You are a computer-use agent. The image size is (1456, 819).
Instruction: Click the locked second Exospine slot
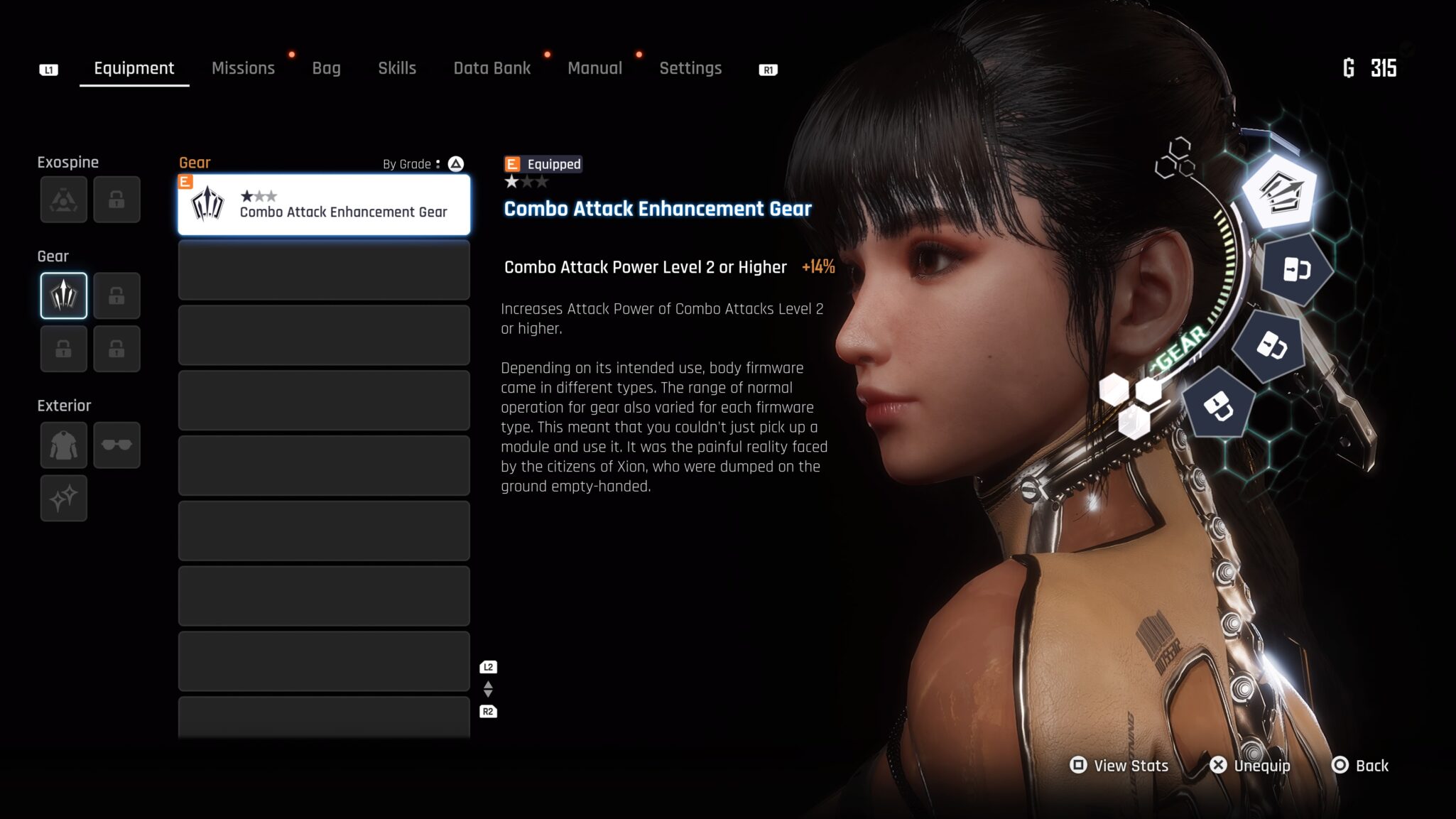click(x=116, y=200)
